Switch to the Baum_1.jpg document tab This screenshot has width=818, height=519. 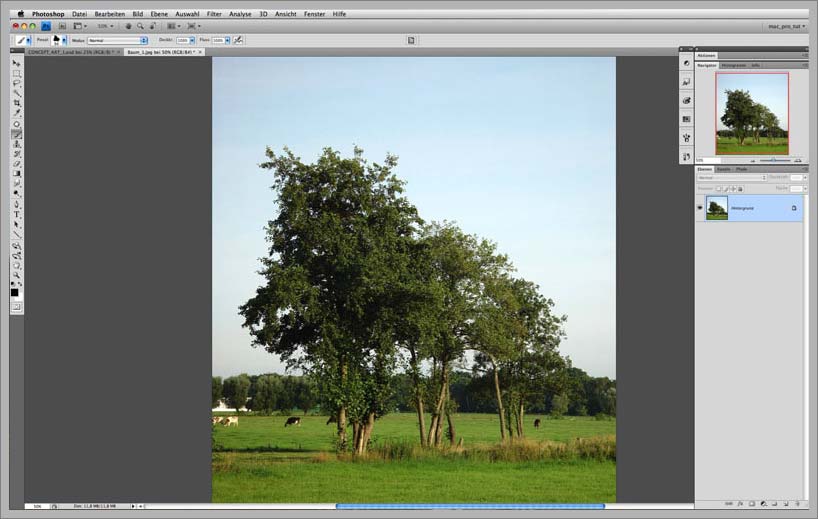pyautogui.click(x=164, y=52)
